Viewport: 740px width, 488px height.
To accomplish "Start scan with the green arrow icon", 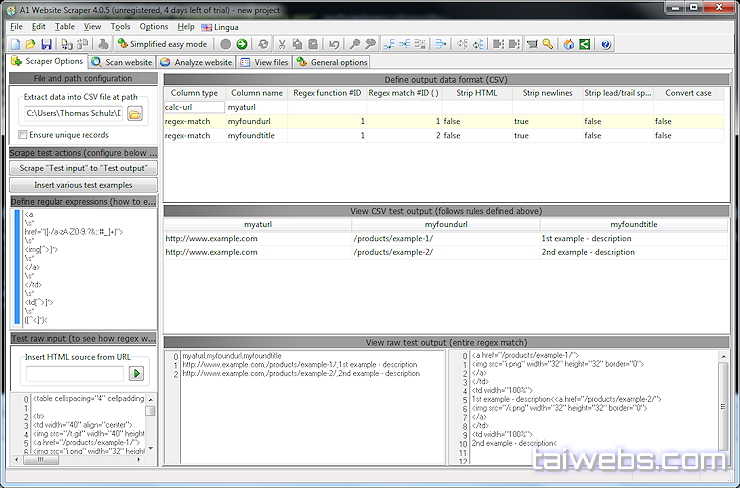I will click(x=242, y=44).
